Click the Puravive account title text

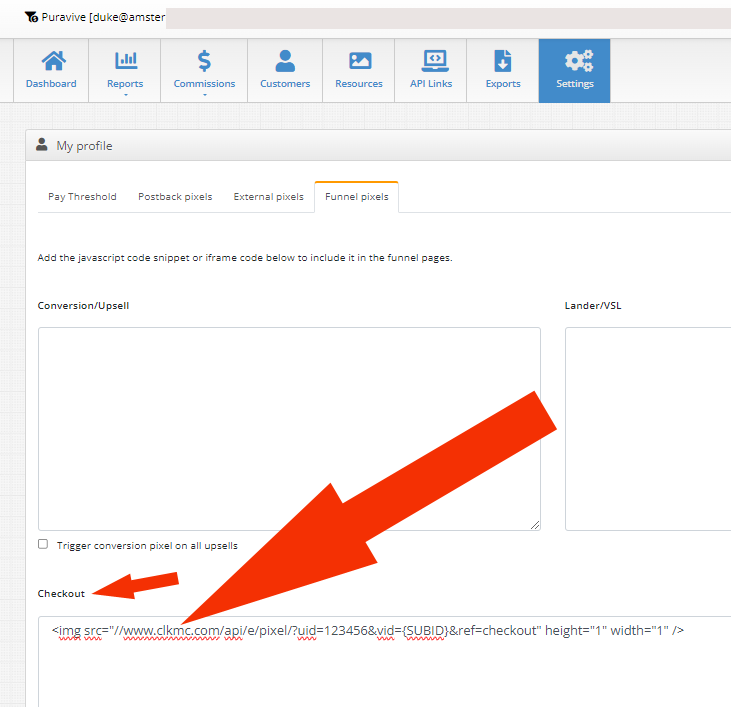coord(103,17)
